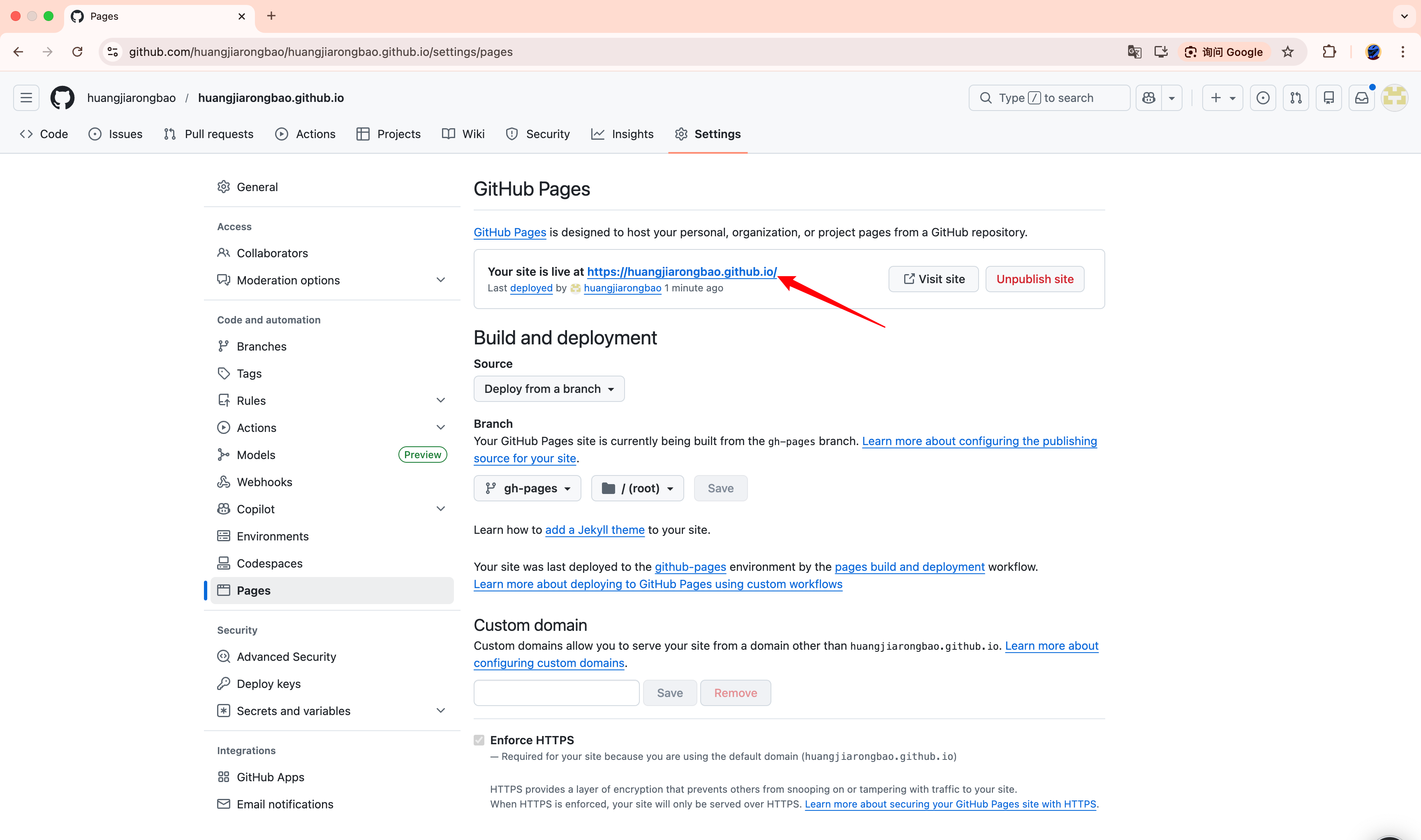Image resolution: width=1421 pixels, height=840 pixels.
Task: Open Email notifications settings
Action: coord(332,804)
